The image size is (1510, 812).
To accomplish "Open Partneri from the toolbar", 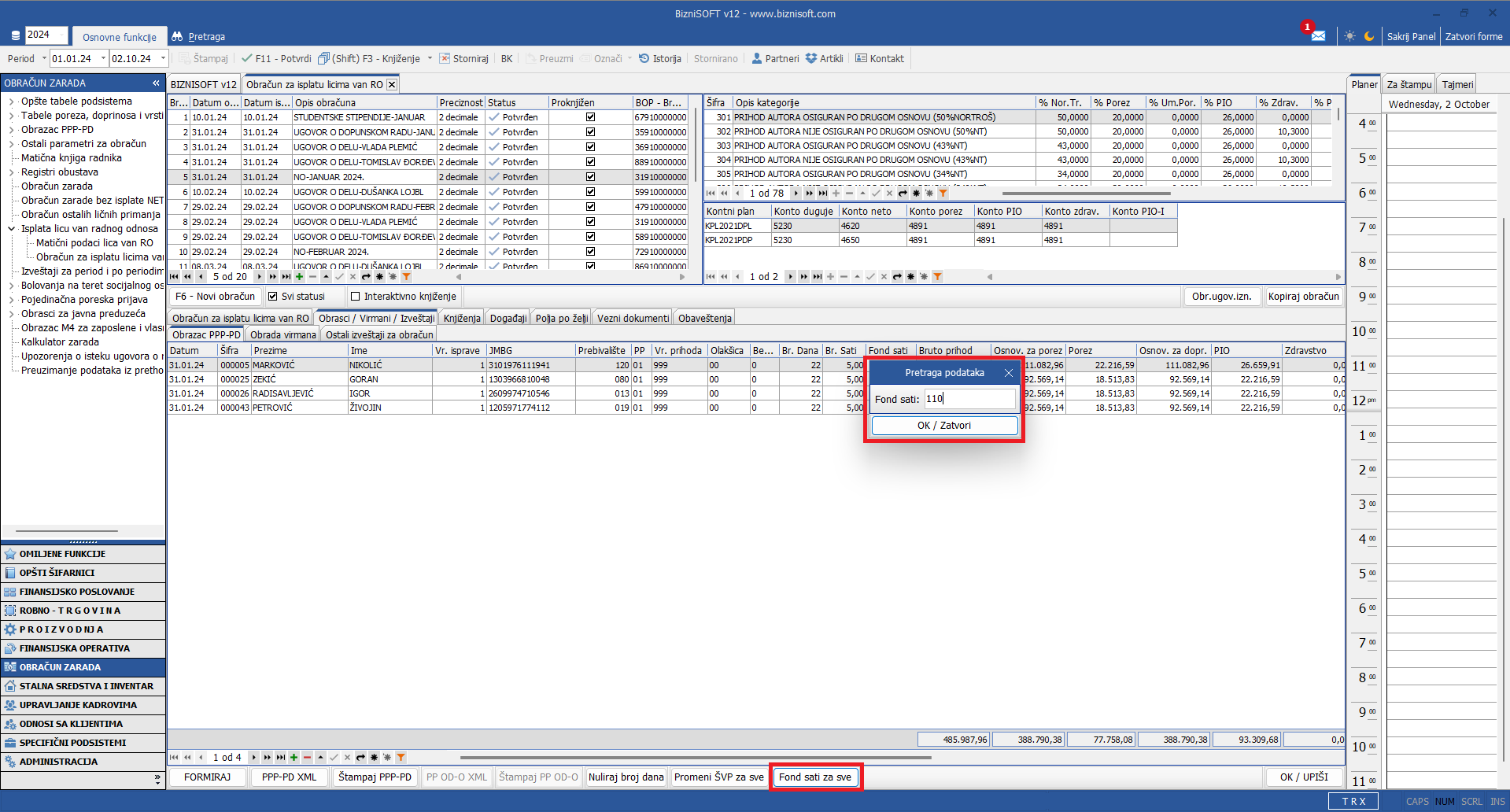I will (775, 59).
